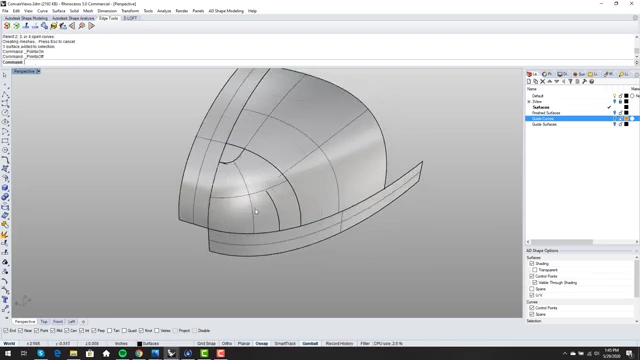Click the right-pointing triangle toolbar icon

pyautogui.click(x=91, y=26)
